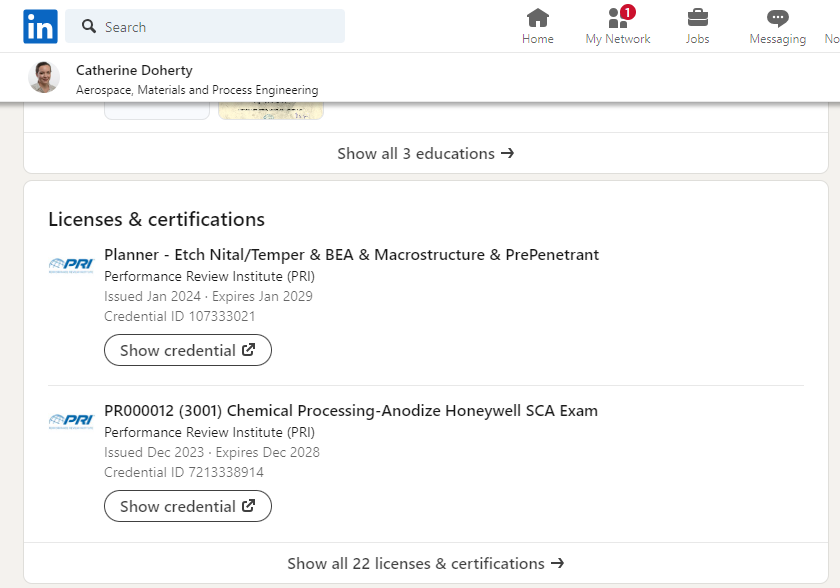This screenshot has height=588, width=840.
Task: Open Planner - Etch Nital/Temper certification title
Action: point(351,254)
